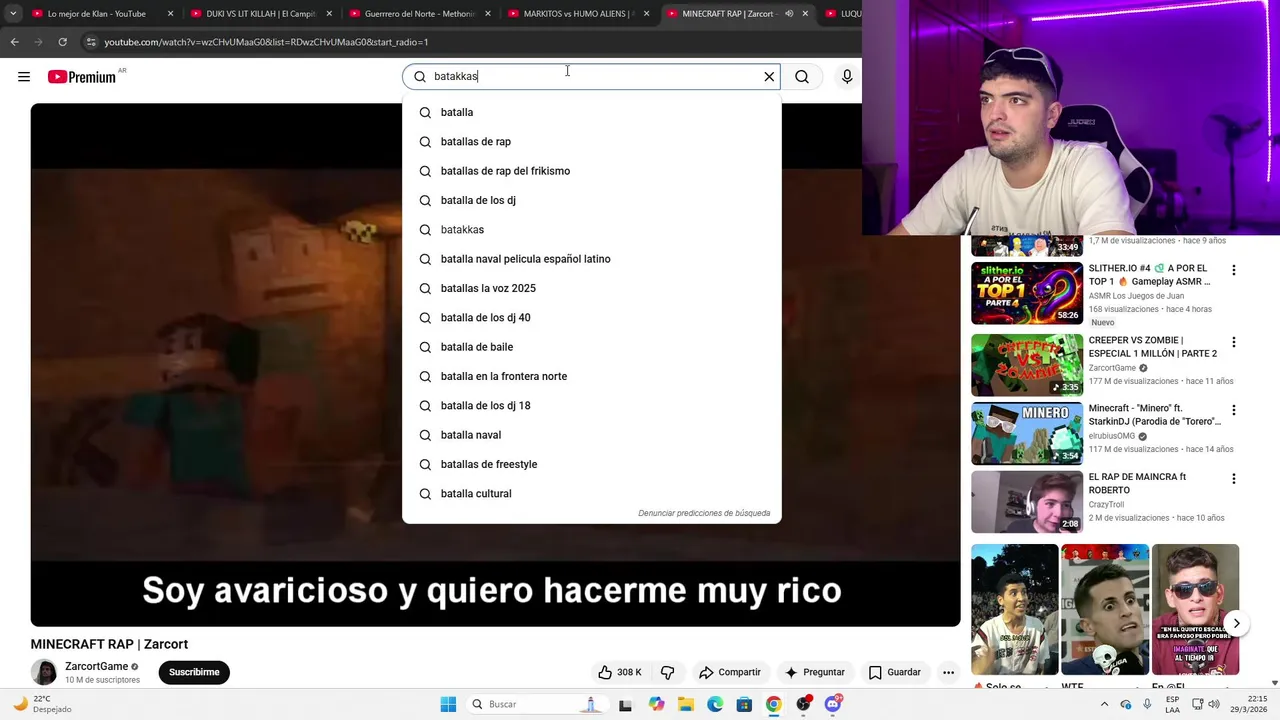Open Discord from the taskbar
The height and width of the screenshot is (720, 1280).
833,704
